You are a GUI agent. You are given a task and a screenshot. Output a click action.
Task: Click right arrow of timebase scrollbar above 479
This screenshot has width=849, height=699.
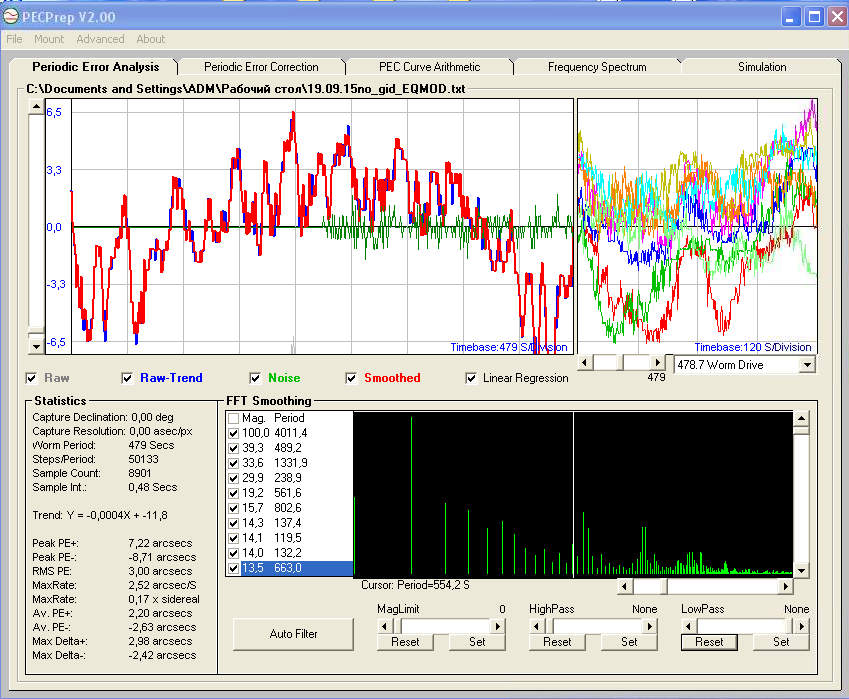tap(657, 362)
